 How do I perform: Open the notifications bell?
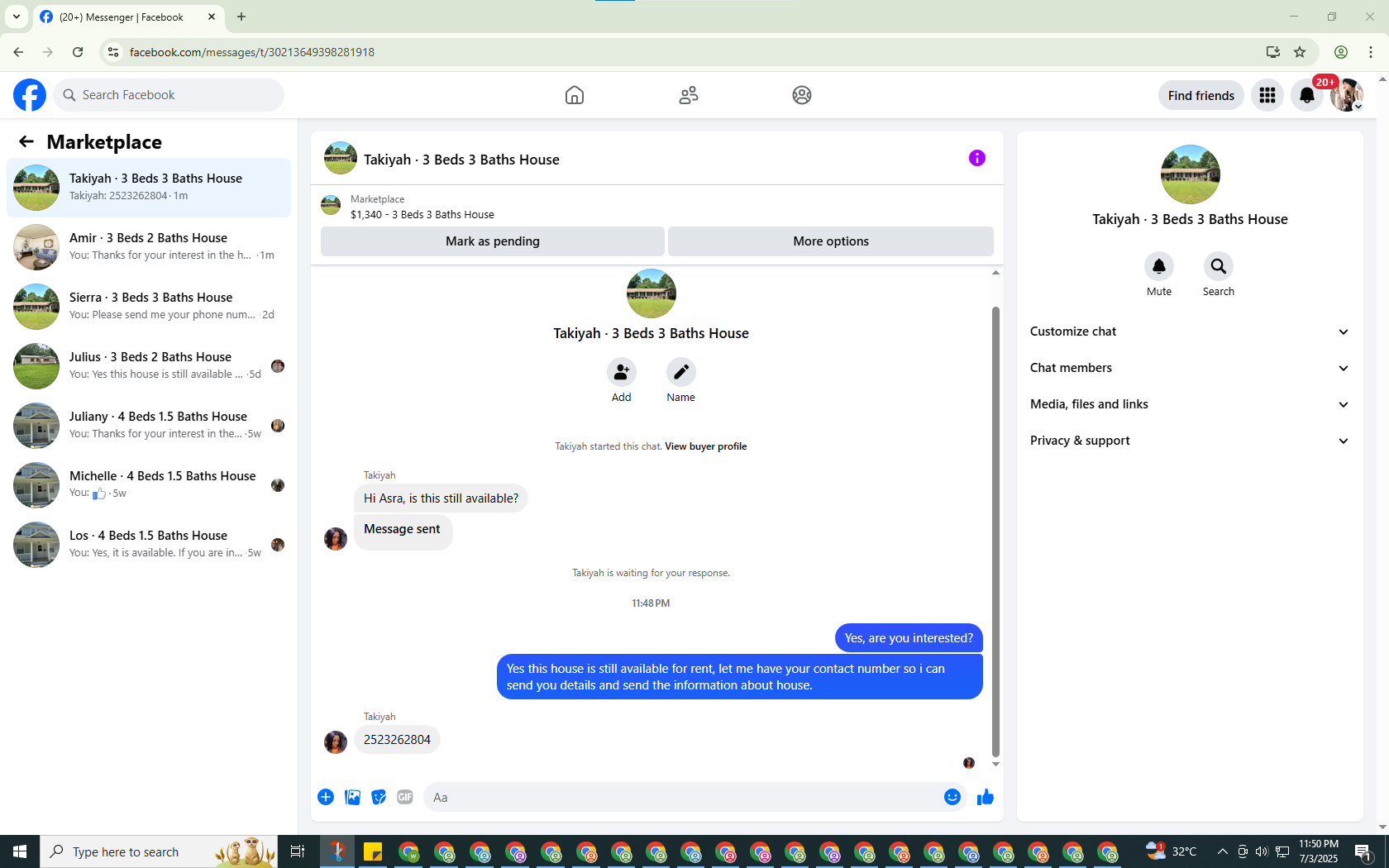(1307, 95)
